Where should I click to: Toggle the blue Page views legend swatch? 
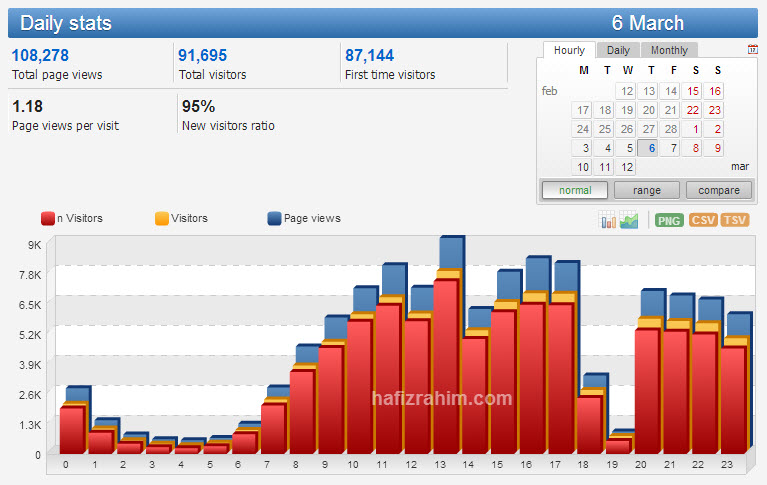274,218
